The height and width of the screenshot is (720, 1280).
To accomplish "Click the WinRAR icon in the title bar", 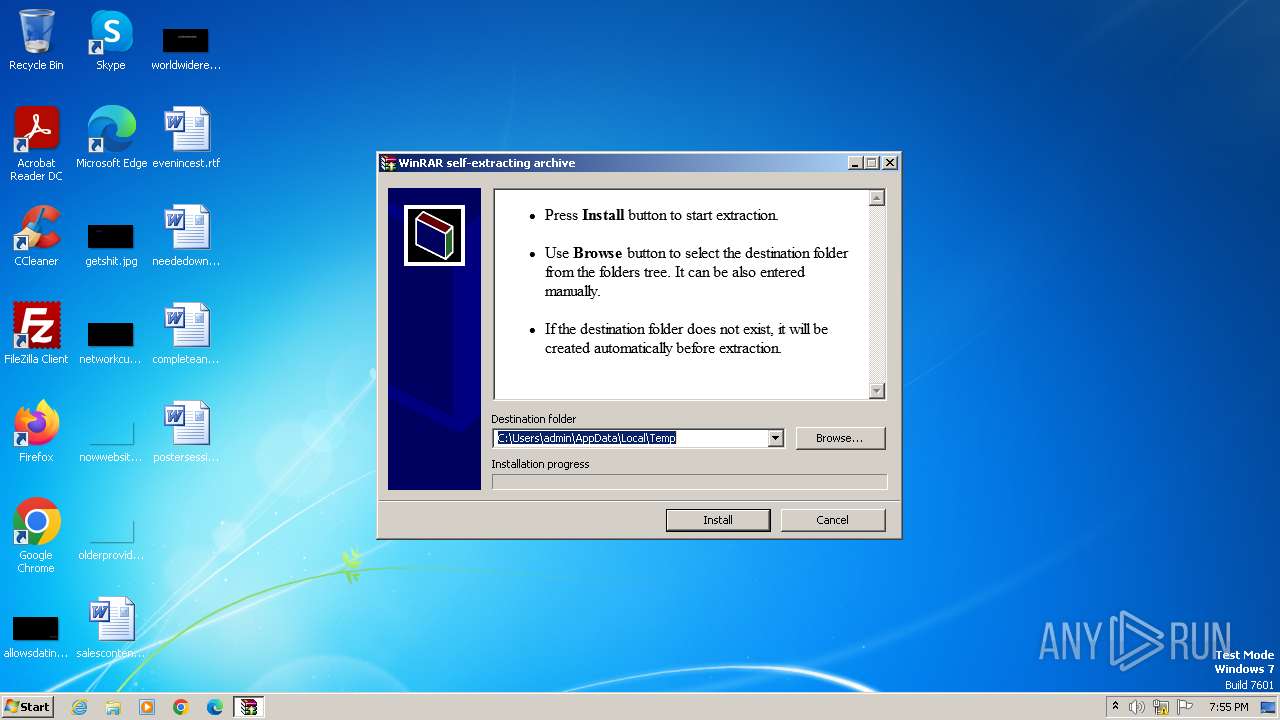I will tap(388, 163).
